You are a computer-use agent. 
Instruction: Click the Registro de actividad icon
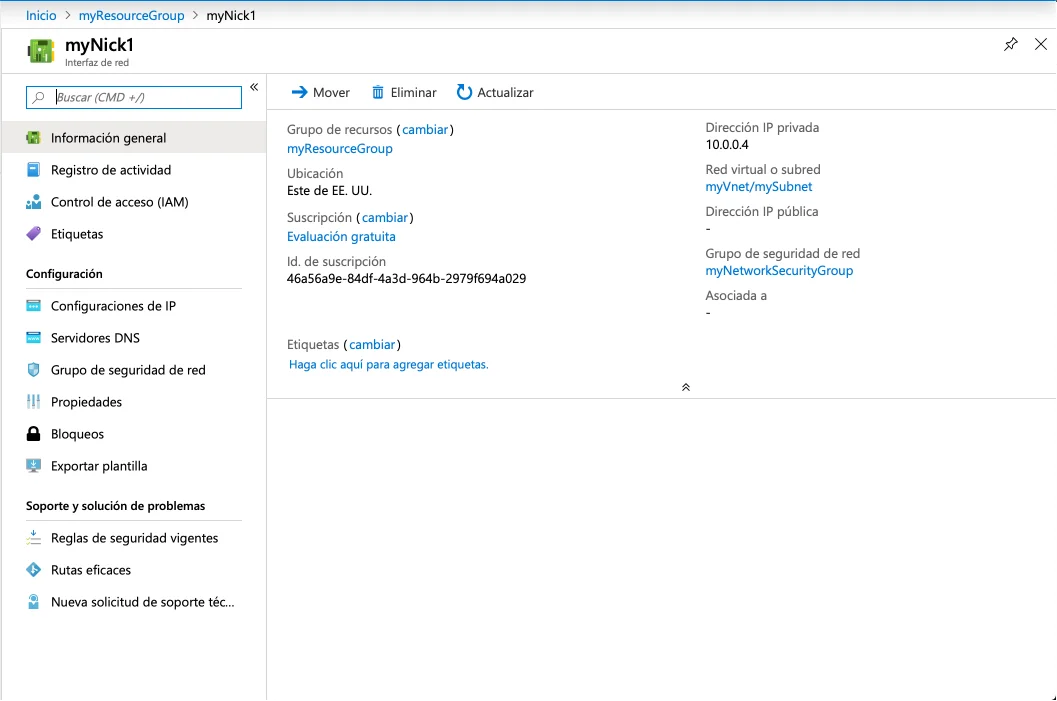click(x=33, y=170)
